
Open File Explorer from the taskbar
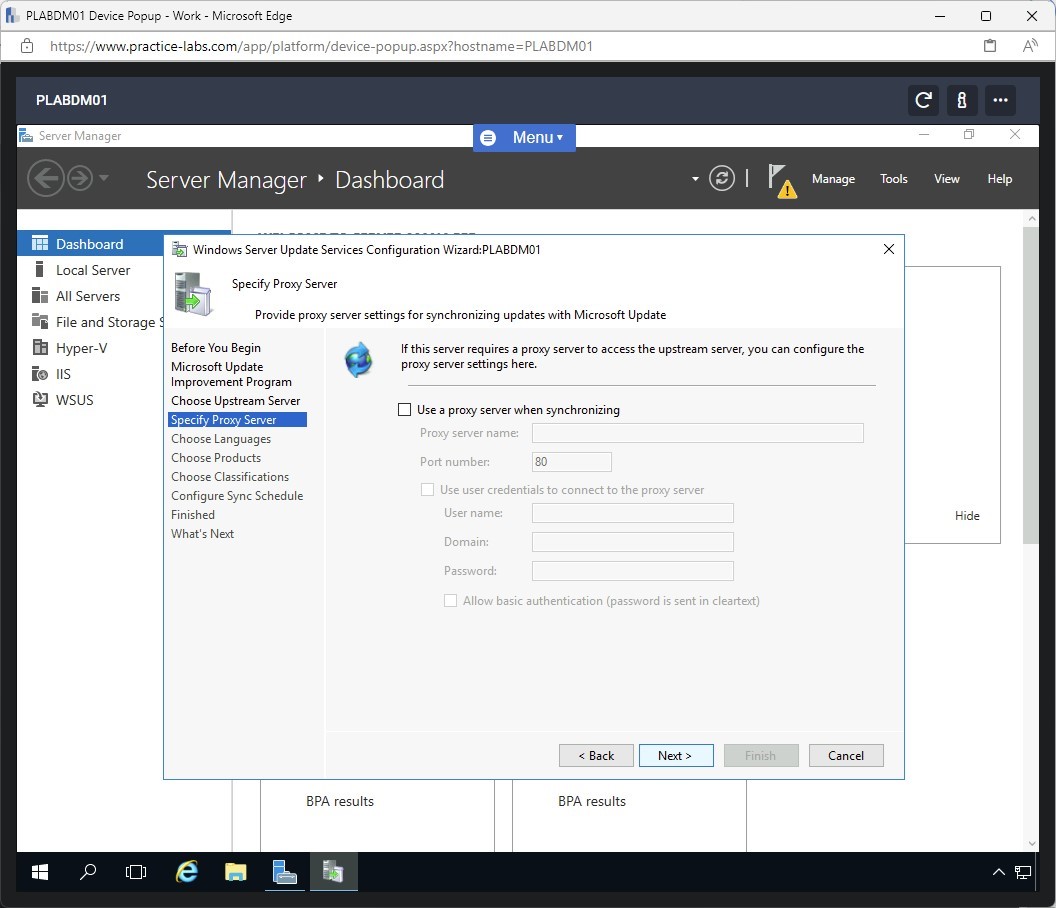point(235,872)
